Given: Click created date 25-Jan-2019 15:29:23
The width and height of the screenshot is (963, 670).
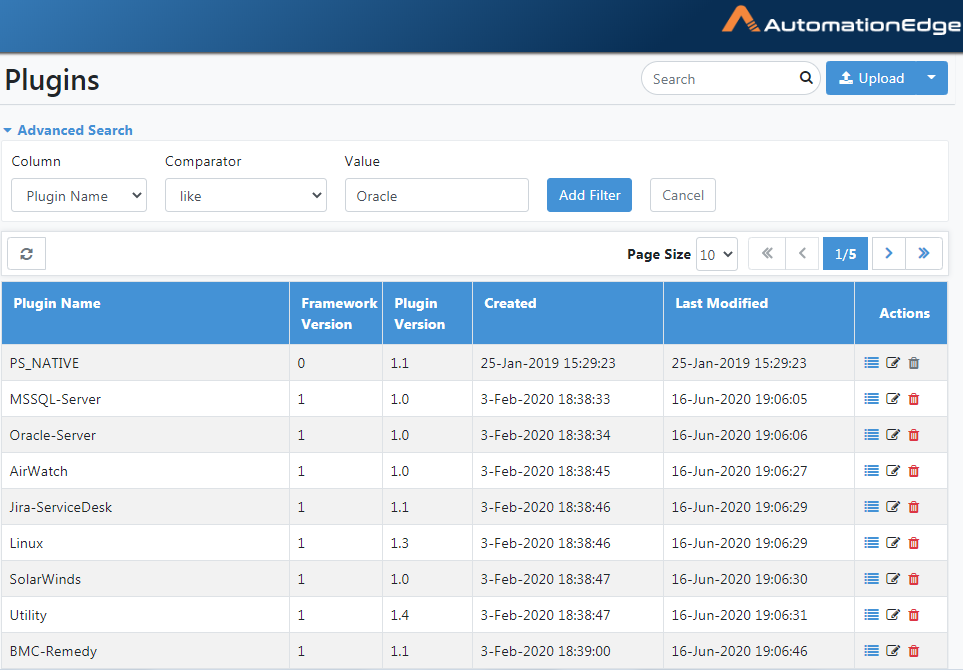Looking at the screenshot, I should coord(548,364).
